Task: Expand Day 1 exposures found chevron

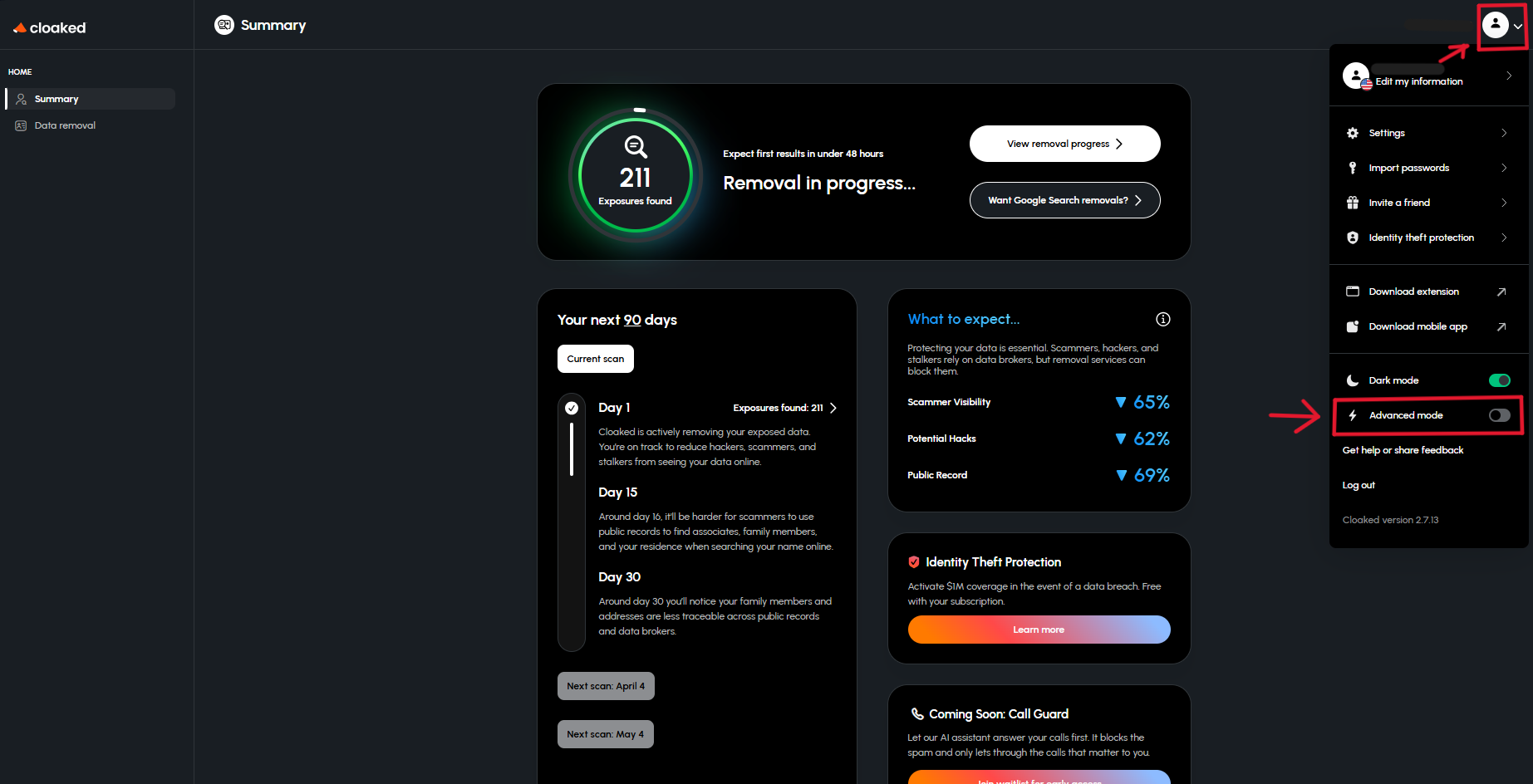Action: click(x=833, y=408)
